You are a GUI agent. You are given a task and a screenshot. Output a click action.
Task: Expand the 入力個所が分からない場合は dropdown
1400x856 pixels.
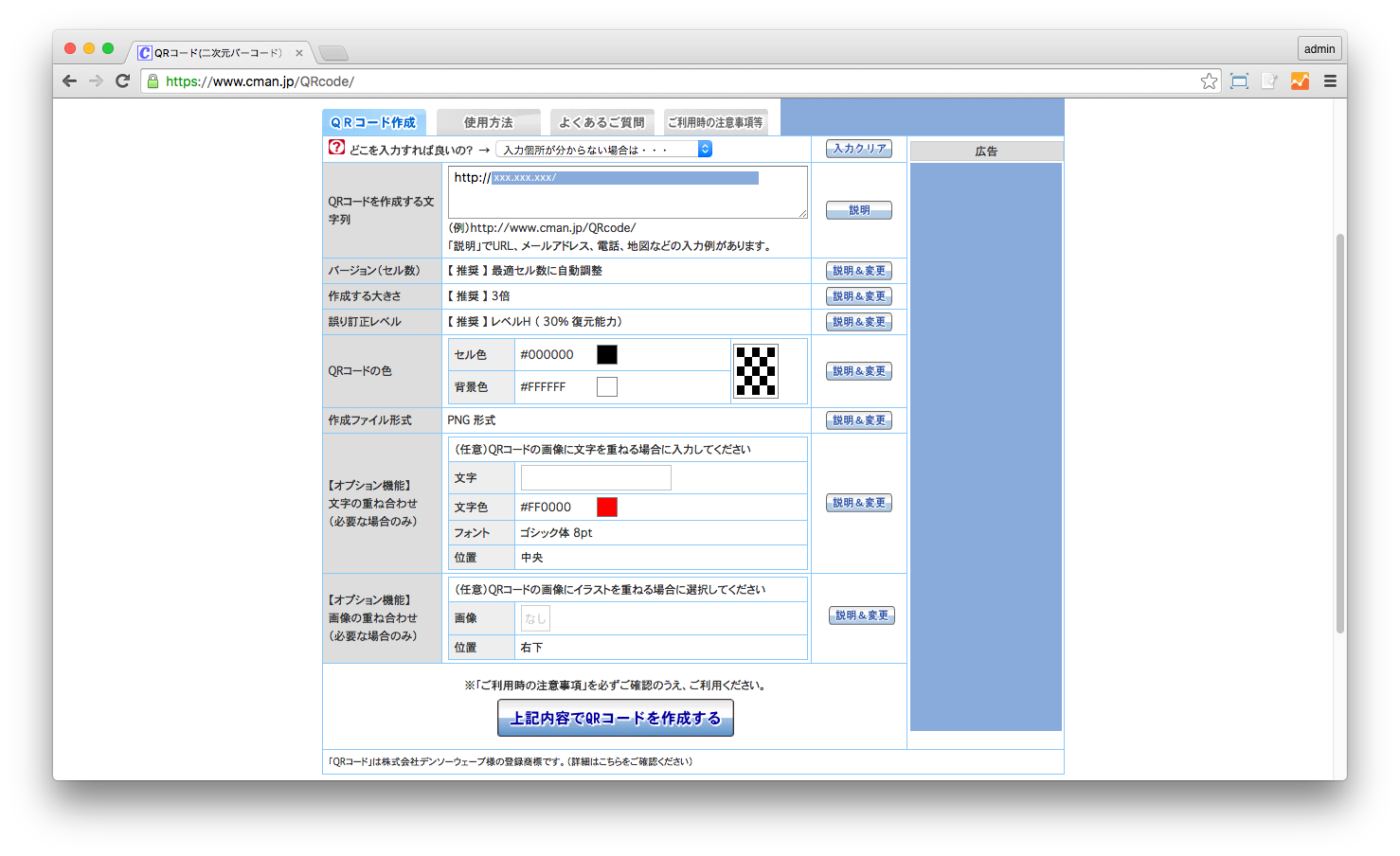tap(604, 150)
